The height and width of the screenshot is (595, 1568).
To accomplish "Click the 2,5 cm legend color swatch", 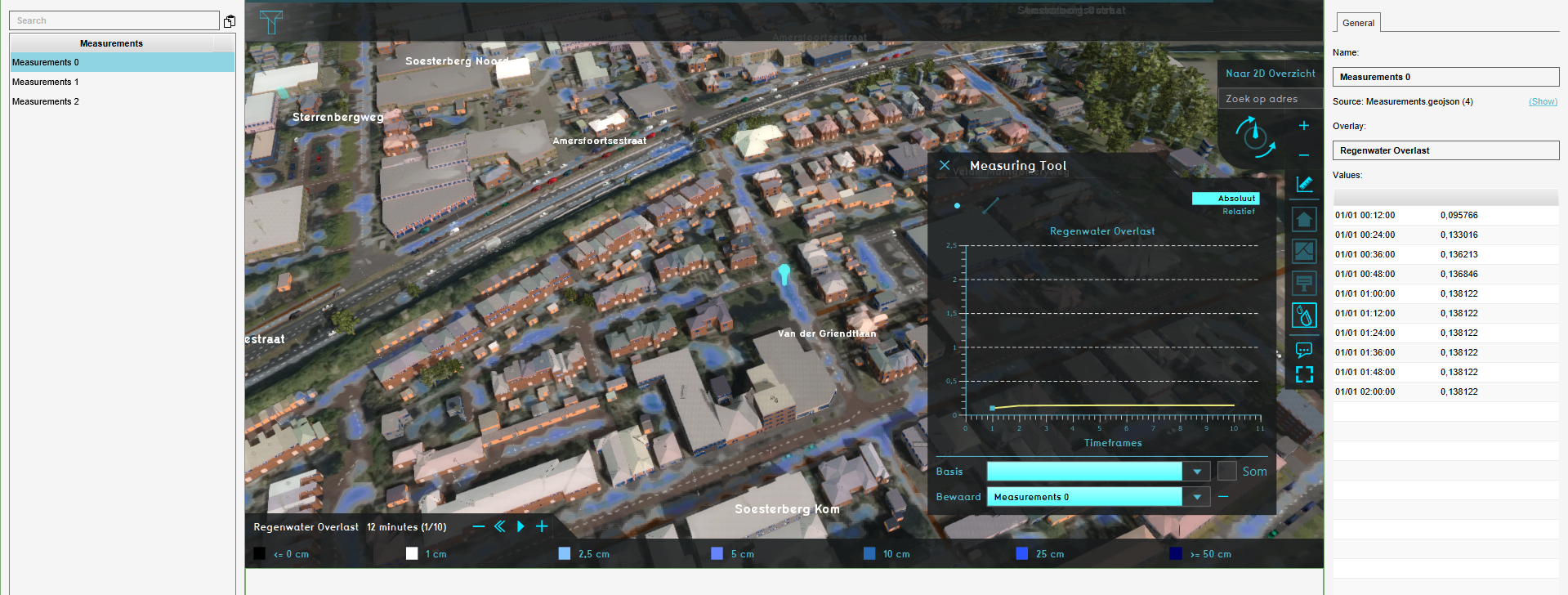I will click(564, 554).
